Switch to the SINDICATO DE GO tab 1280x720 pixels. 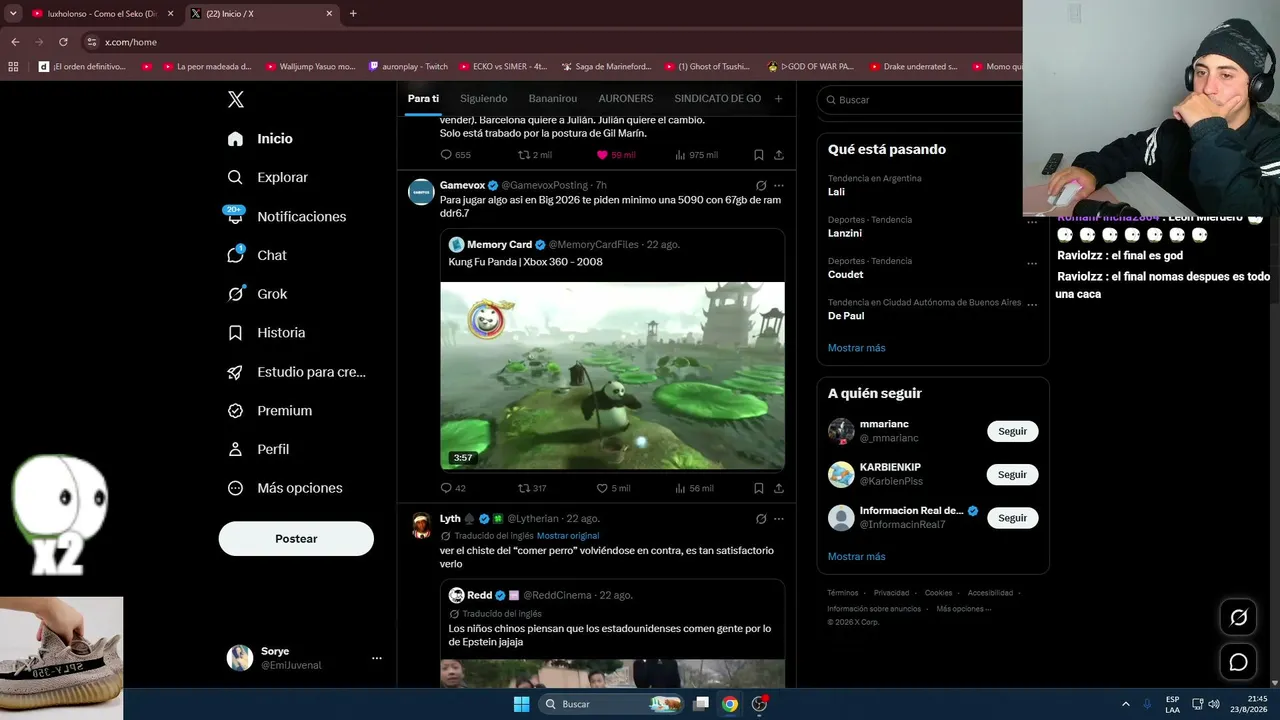718,99
